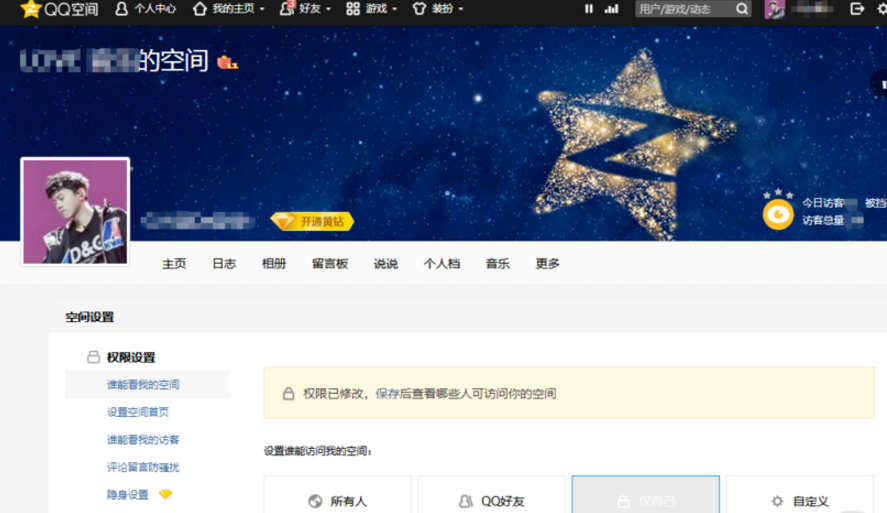Click the logout arrow icon

coord(857,9)
